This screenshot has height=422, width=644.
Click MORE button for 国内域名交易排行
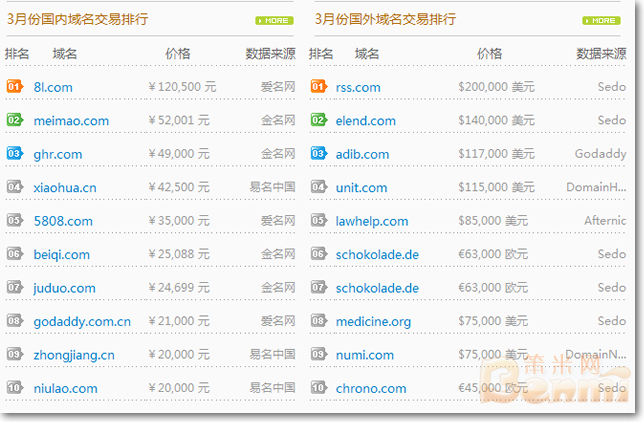point(274,21)
